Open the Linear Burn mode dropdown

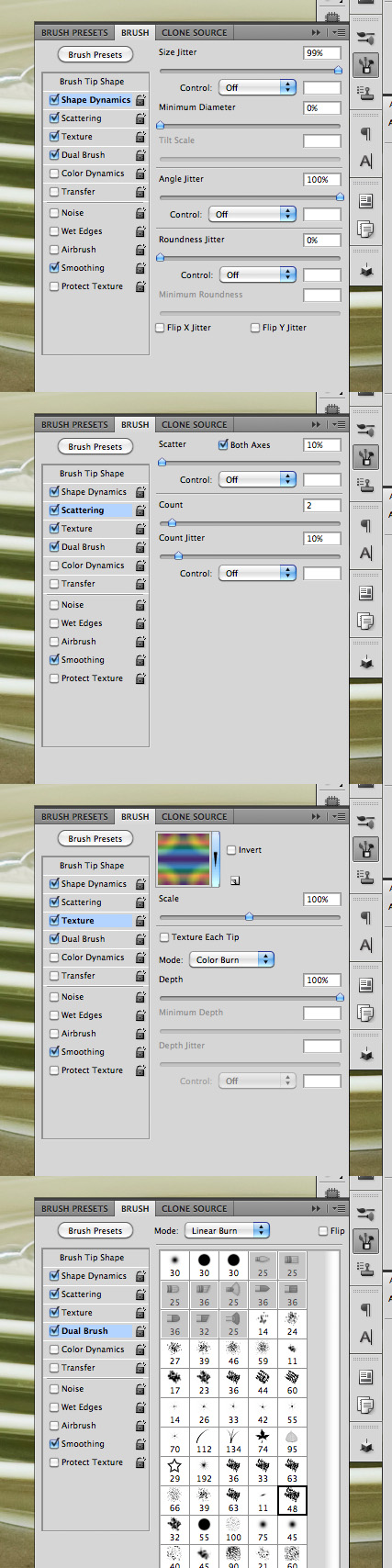point(227,1230)
